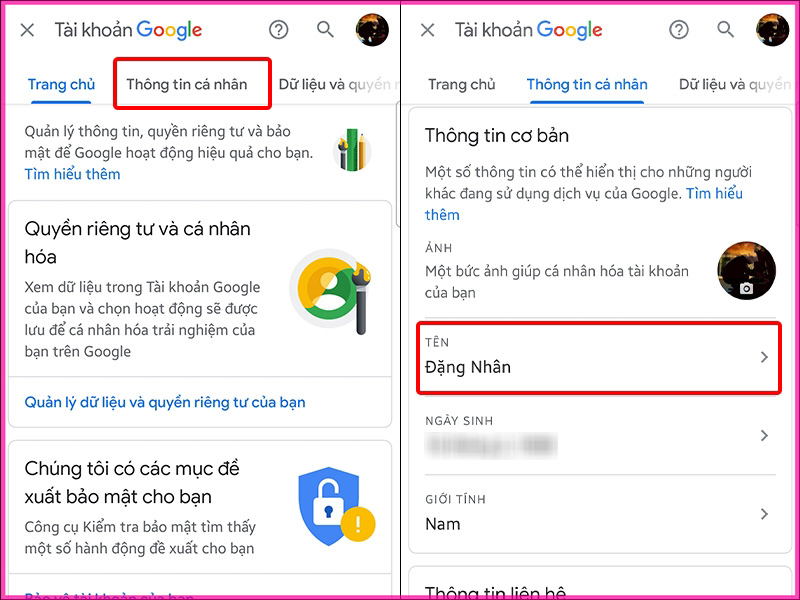Tap the profile avatar in left panel header
800x600 pixels.
(x=372, y=30)
